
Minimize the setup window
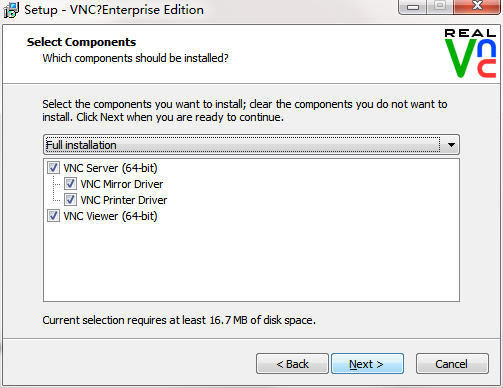click(x=413, y=7)
